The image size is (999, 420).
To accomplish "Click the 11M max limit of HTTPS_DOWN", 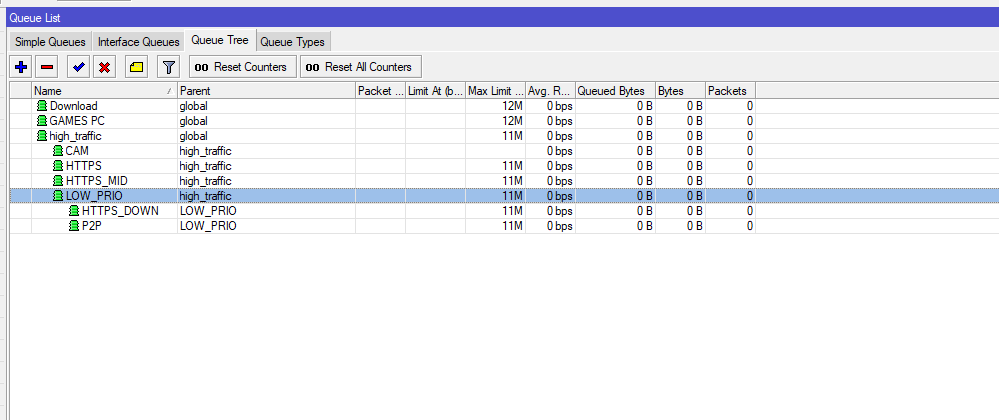I will pyautogui.click(x=512, y=211).
